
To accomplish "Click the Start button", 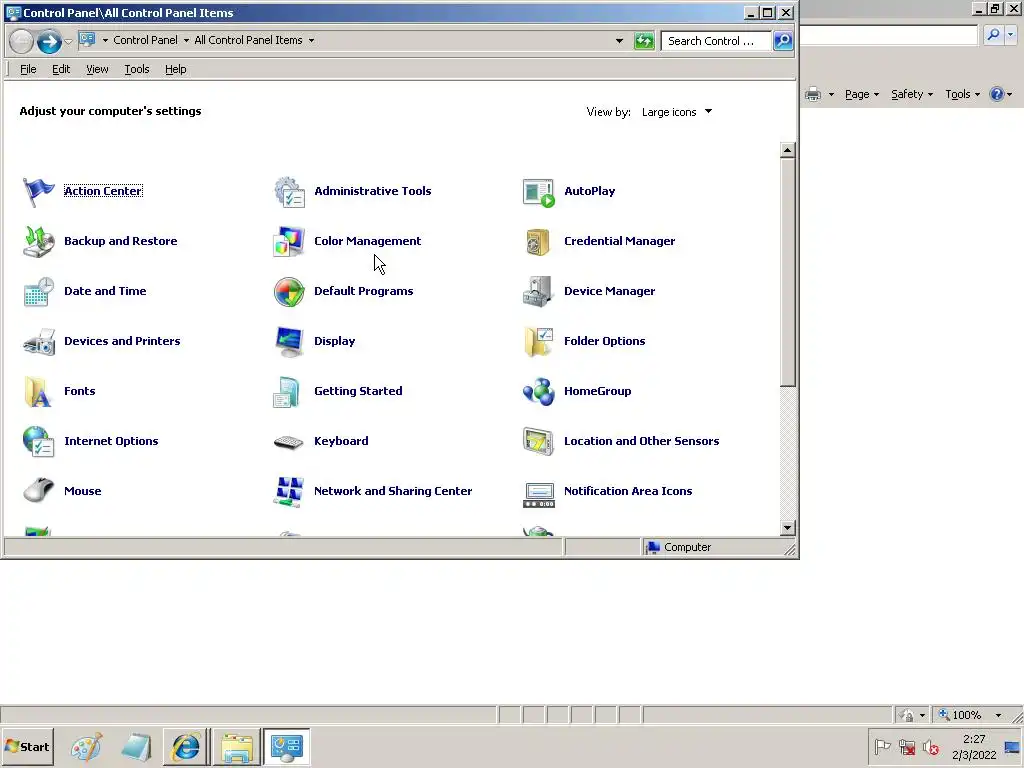I will pyautogui.click(x=27, y=747).
